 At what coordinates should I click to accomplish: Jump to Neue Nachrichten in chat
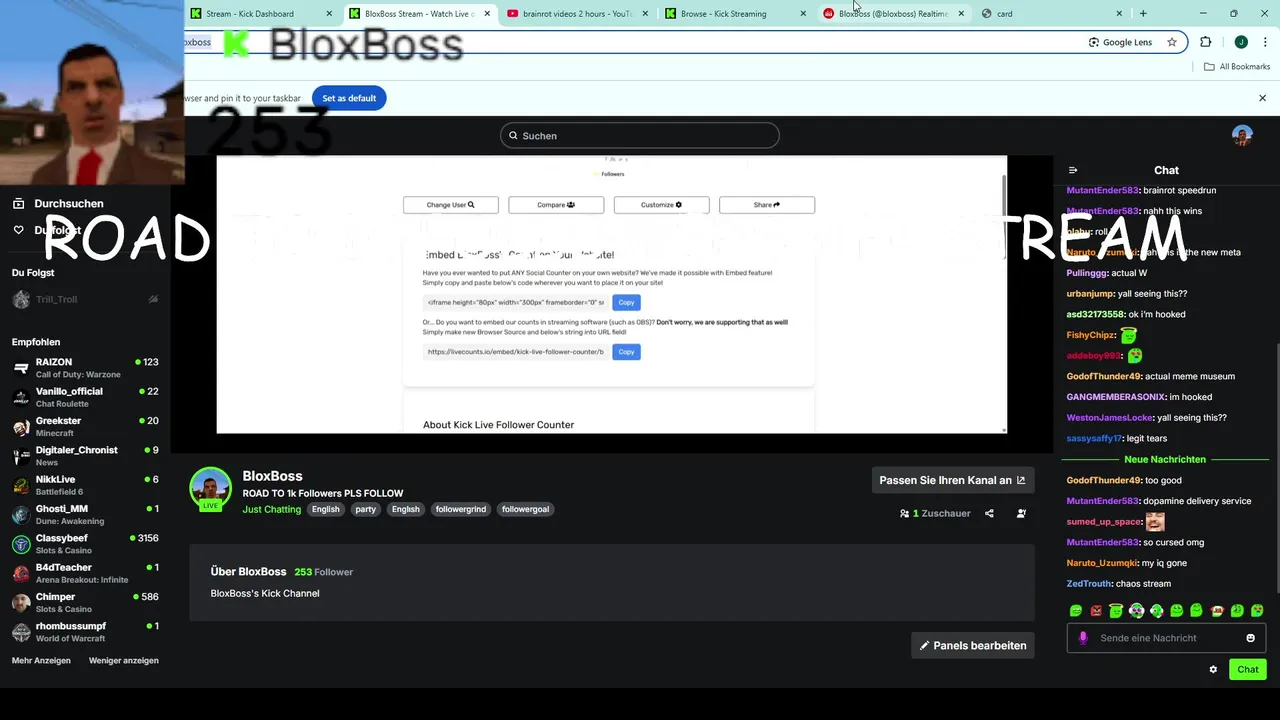(1165, 459)
